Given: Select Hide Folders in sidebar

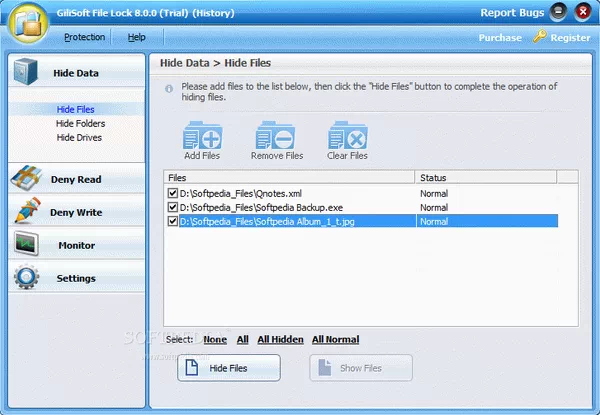Looking at the screenshot, I should point(80,123).
